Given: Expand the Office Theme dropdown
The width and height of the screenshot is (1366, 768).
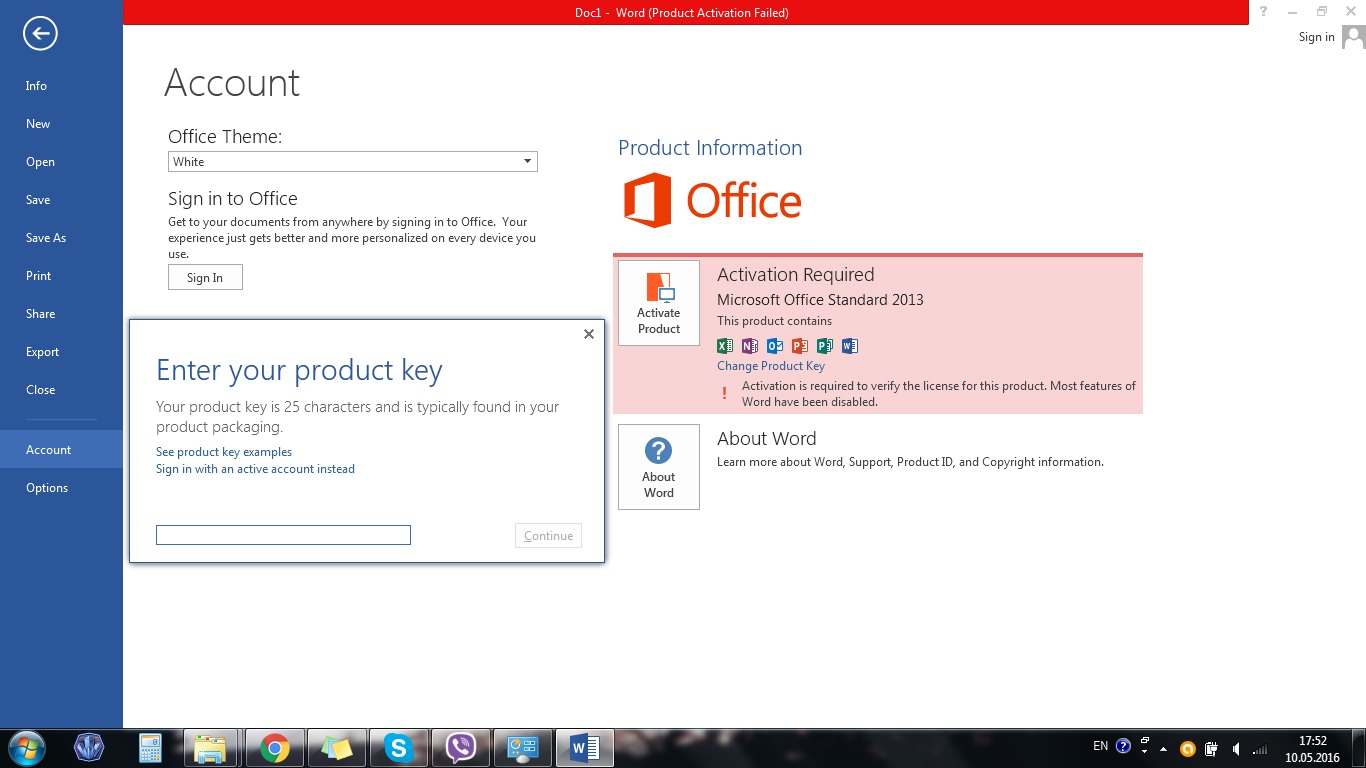Looking at the screenshot, I should point(527,162).
